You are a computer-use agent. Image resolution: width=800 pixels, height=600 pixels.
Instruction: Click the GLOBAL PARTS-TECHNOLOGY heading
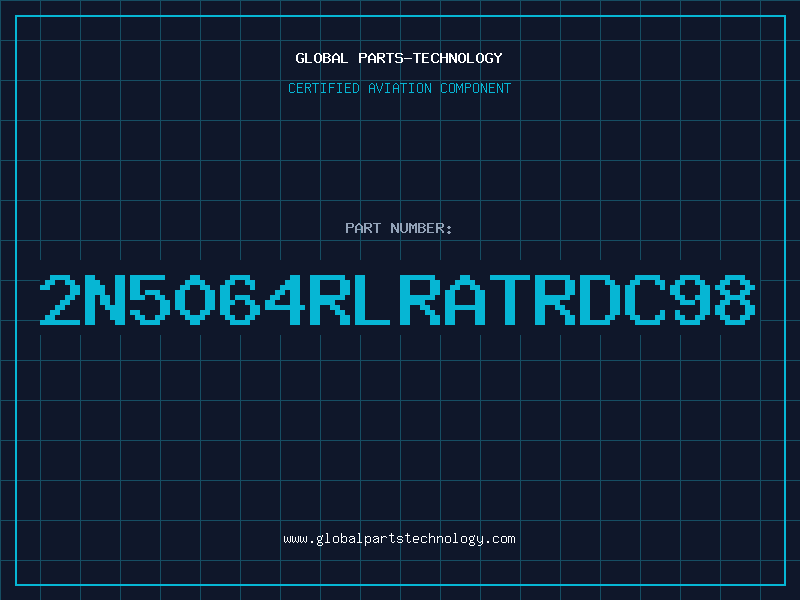click(399, 58)
